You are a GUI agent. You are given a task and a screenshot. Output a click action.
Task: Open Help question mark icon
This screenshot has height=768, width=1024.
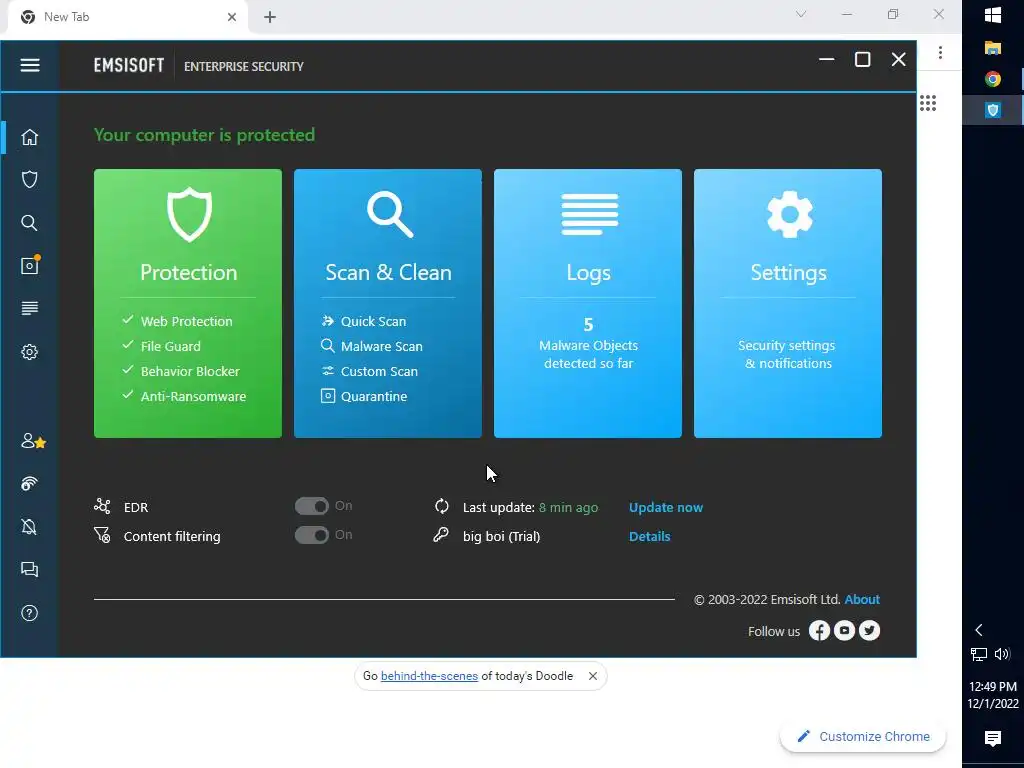coord(29,613)
